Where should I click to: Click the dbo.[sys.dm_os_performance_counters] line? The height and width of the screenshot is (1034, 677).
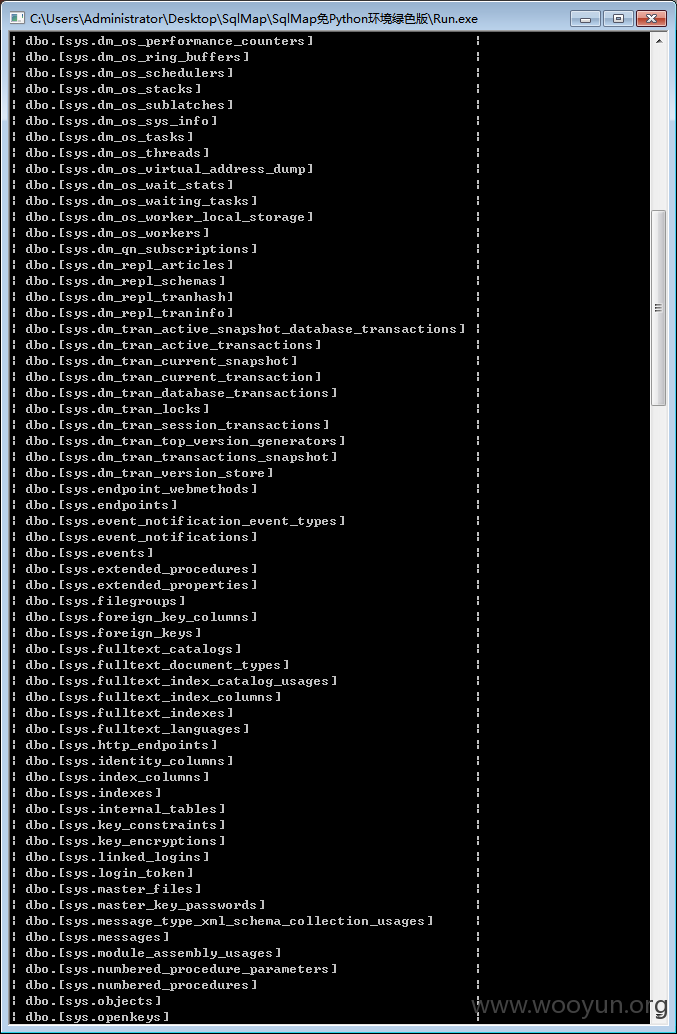click(169, 41)
